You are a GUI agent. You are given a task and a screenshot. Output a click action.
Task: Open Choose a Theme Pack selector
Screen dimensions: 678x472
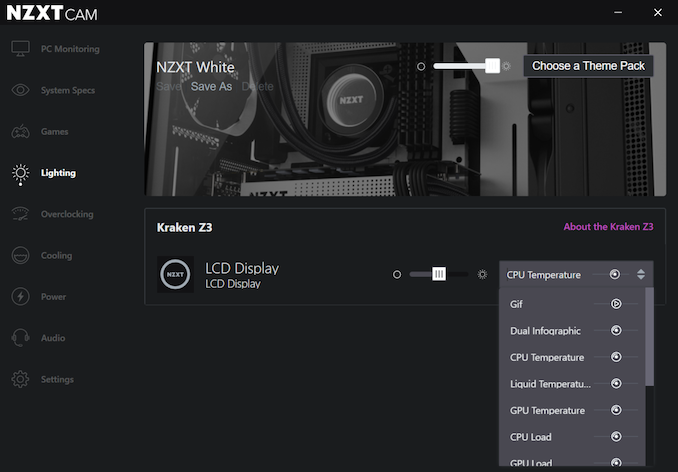588,66
